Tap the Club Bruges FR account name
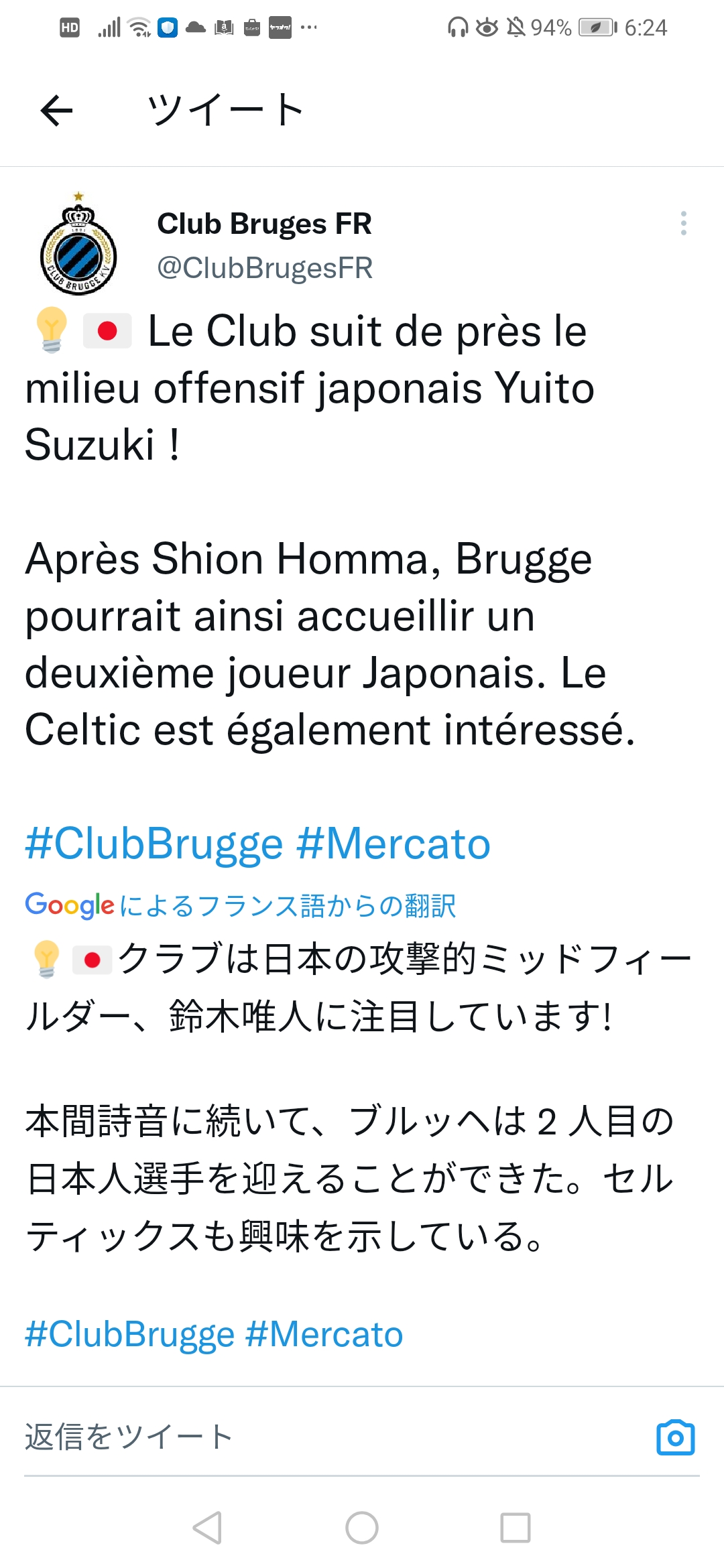This screenshot has width=724, height=1568. point(264,224)
